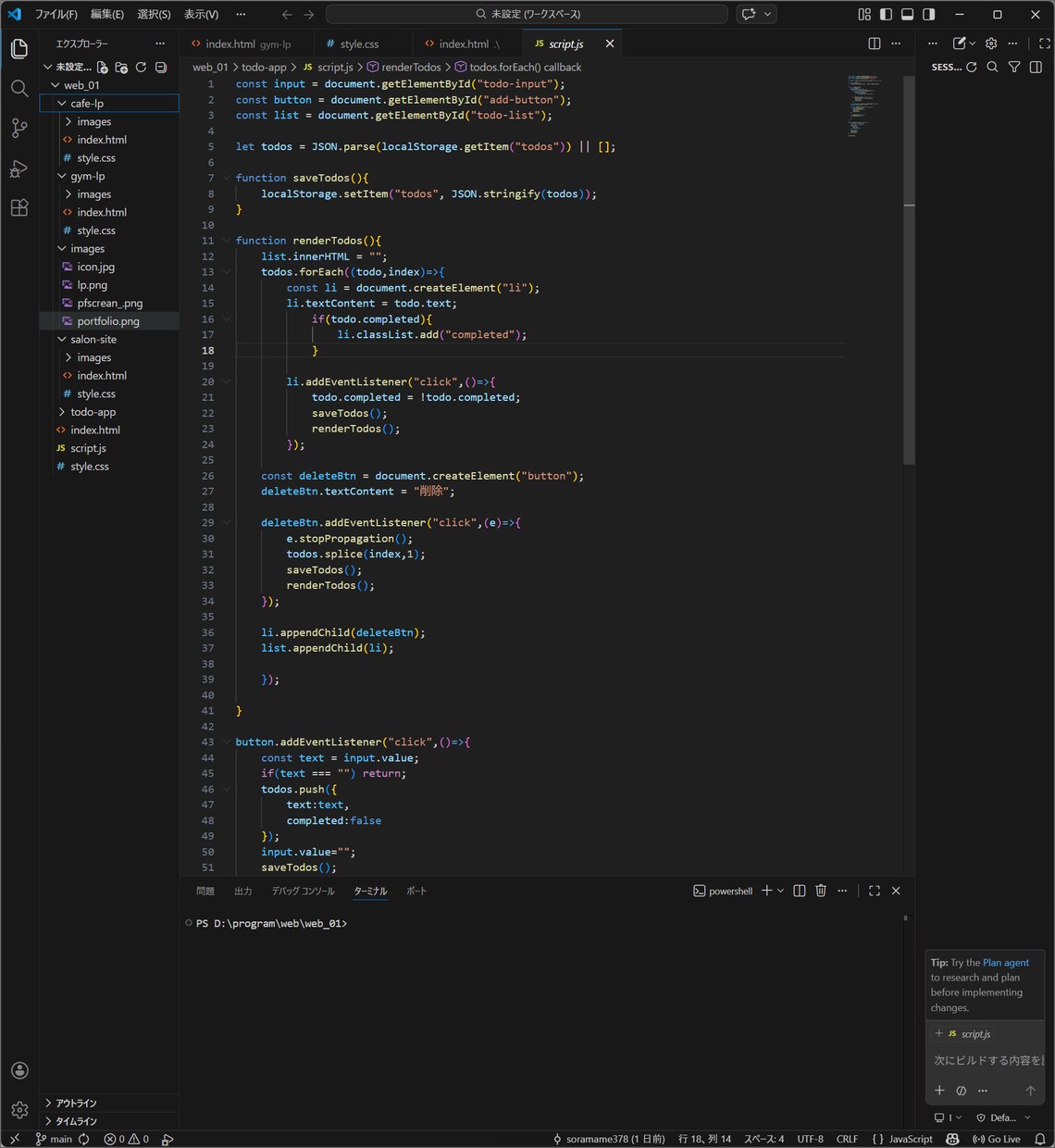Refresh the Explorer file tree
The image size is (1055, 1148).
point(141,68)
